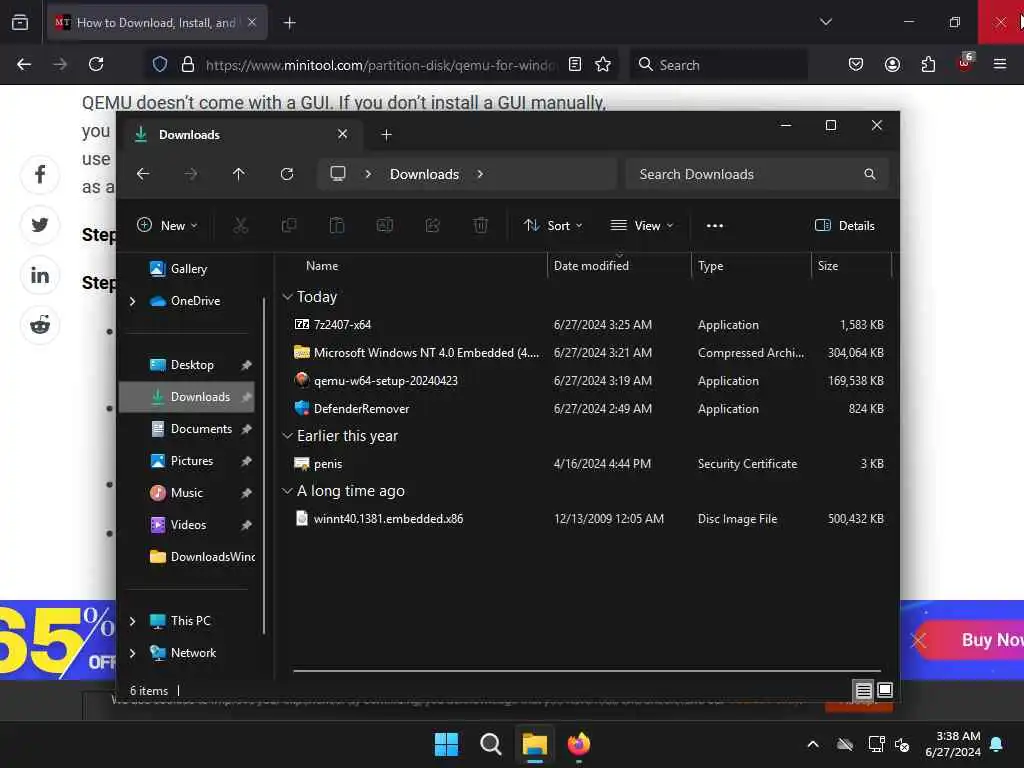Share article on Facebook

click(x=40, y=175)
